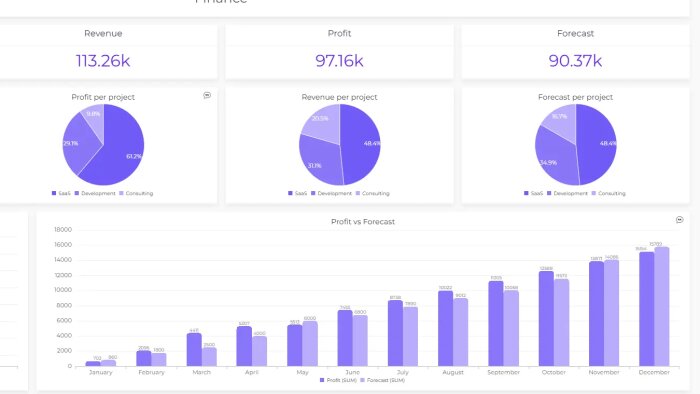Click the November Forecast bar
Image resolution: width=700 pixels, height=394 pixels.
[612, 313]
